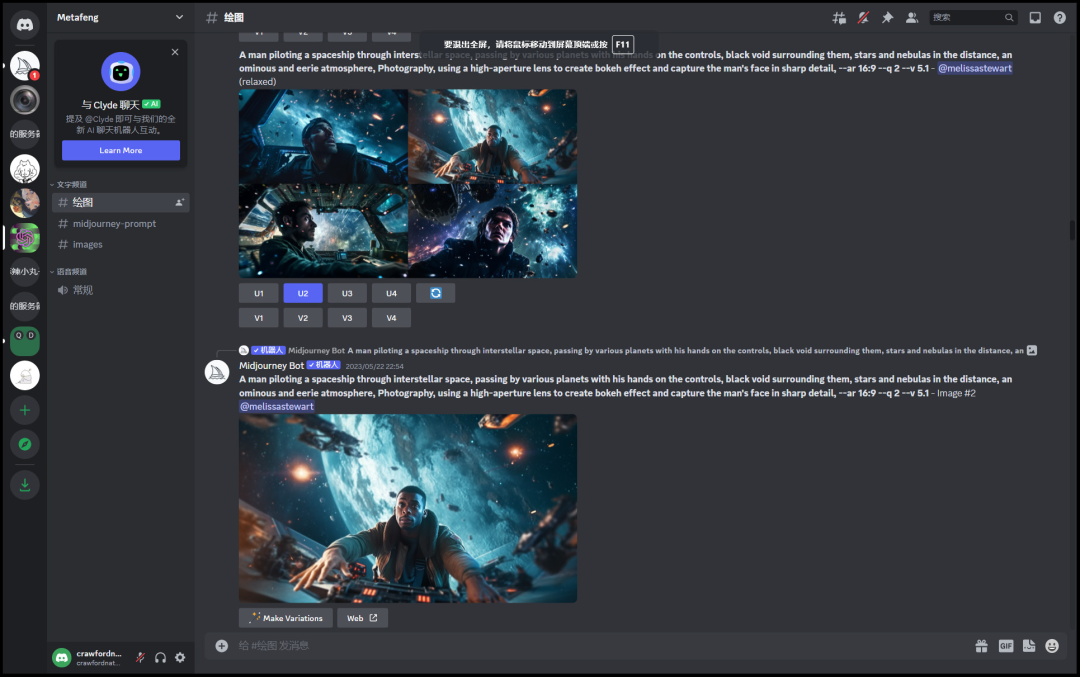1080x677 pixels.
Task: Open the emoji picker icon
Action: coord(1052,645)
